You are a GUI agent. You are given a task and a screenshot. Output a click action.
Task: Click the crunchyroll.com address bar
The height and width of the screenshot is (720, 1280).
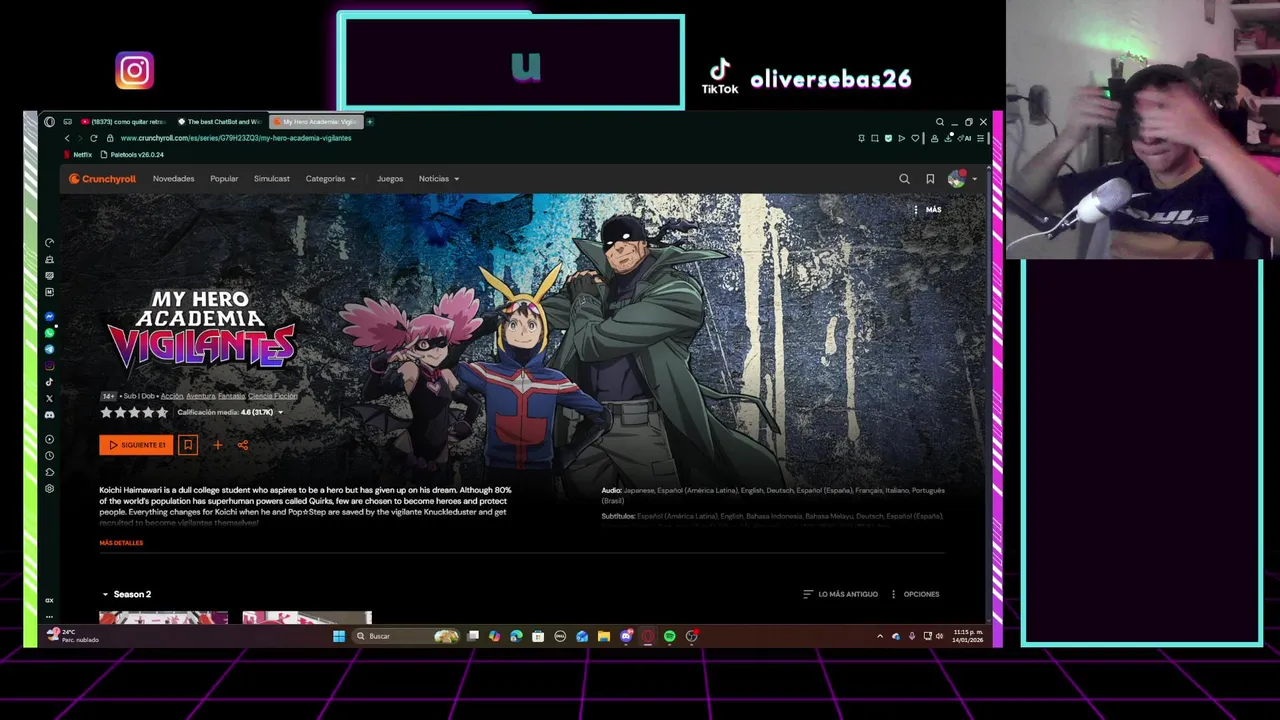[x=236, y=138]
